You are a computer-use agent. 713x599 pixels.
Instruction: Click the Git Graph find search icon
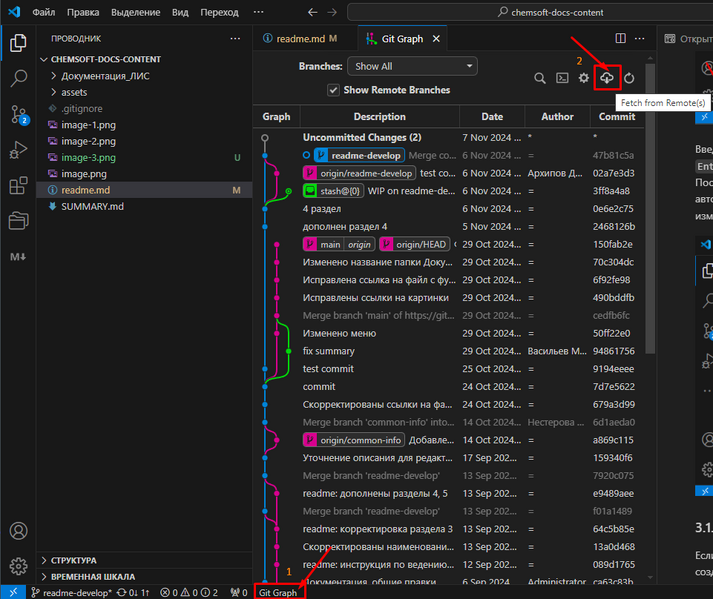(540, 78)
